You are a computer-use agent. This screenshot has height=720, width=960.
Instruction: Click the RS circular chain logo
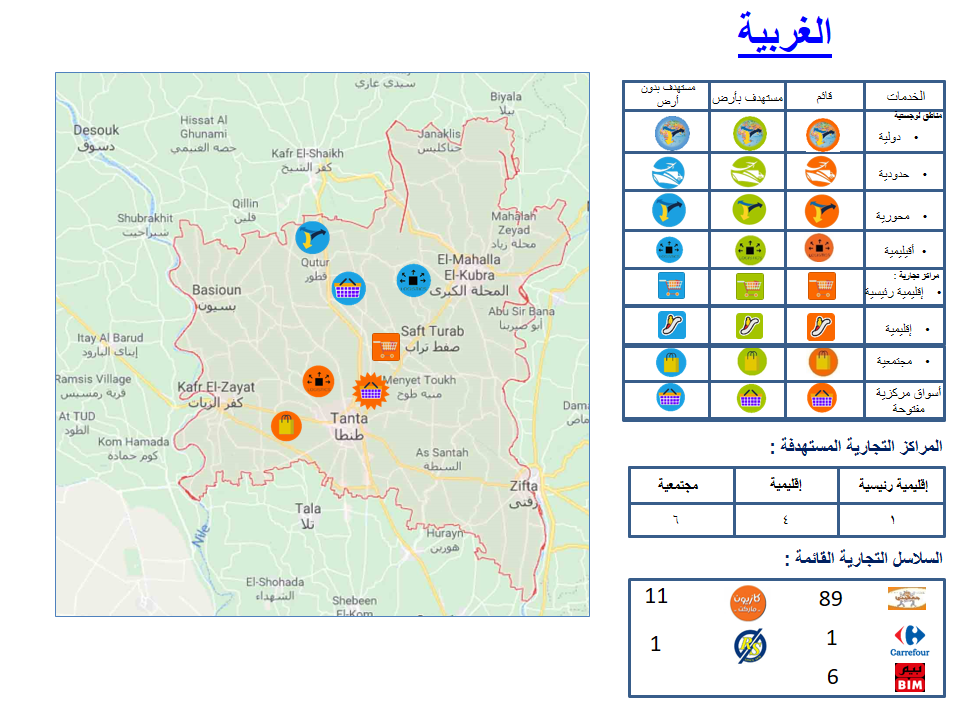point(750,646)
